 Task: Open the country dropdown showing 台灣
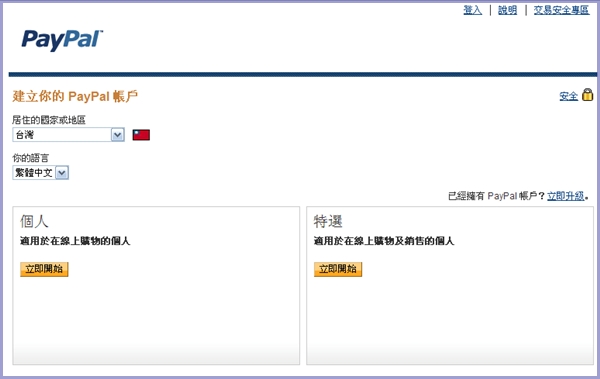click(x=68, y=135)
